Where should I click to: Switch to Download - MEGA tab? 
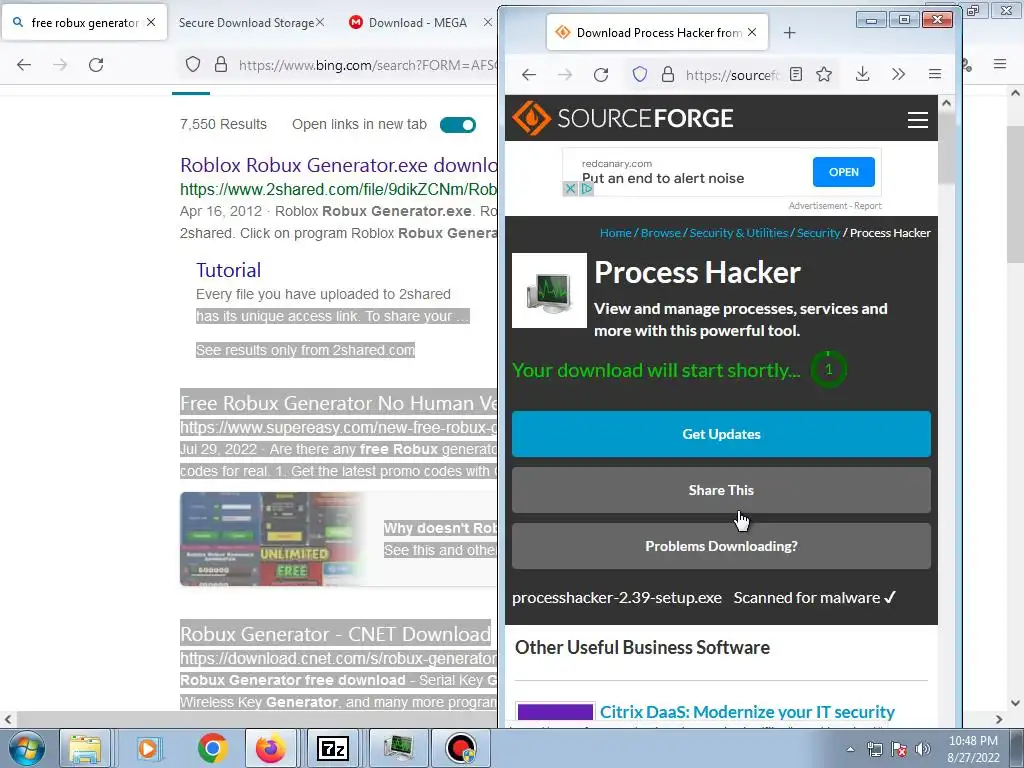point(418,23)
